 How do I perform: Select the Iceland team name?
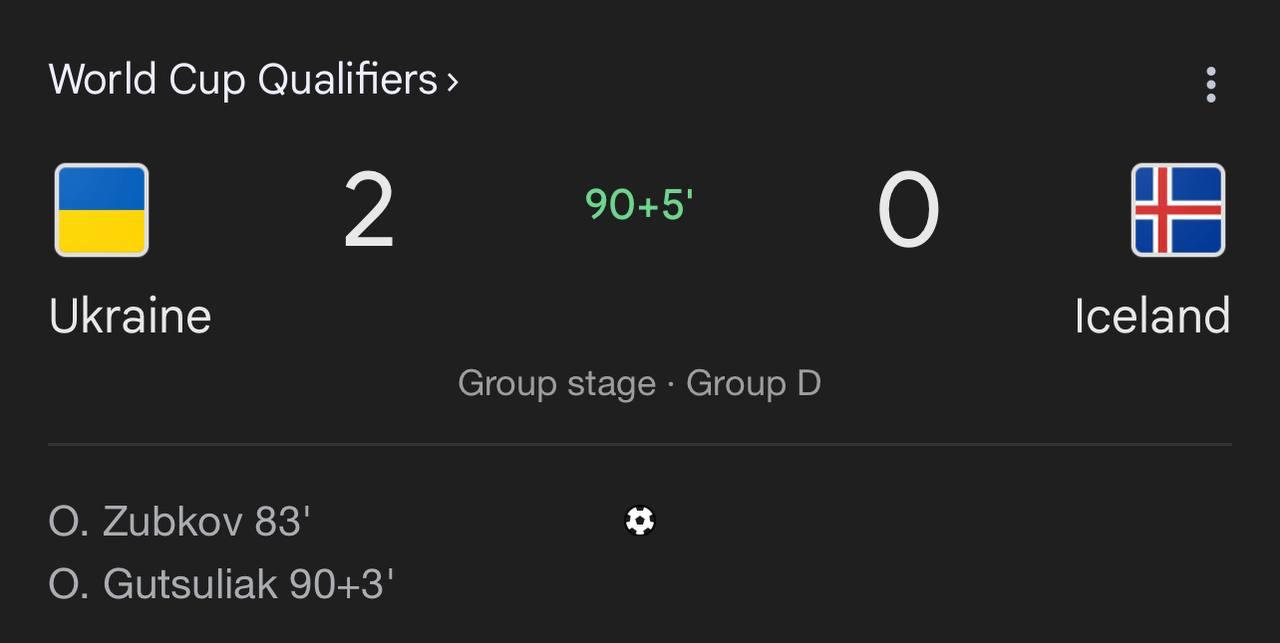[x=1152, y=316]
